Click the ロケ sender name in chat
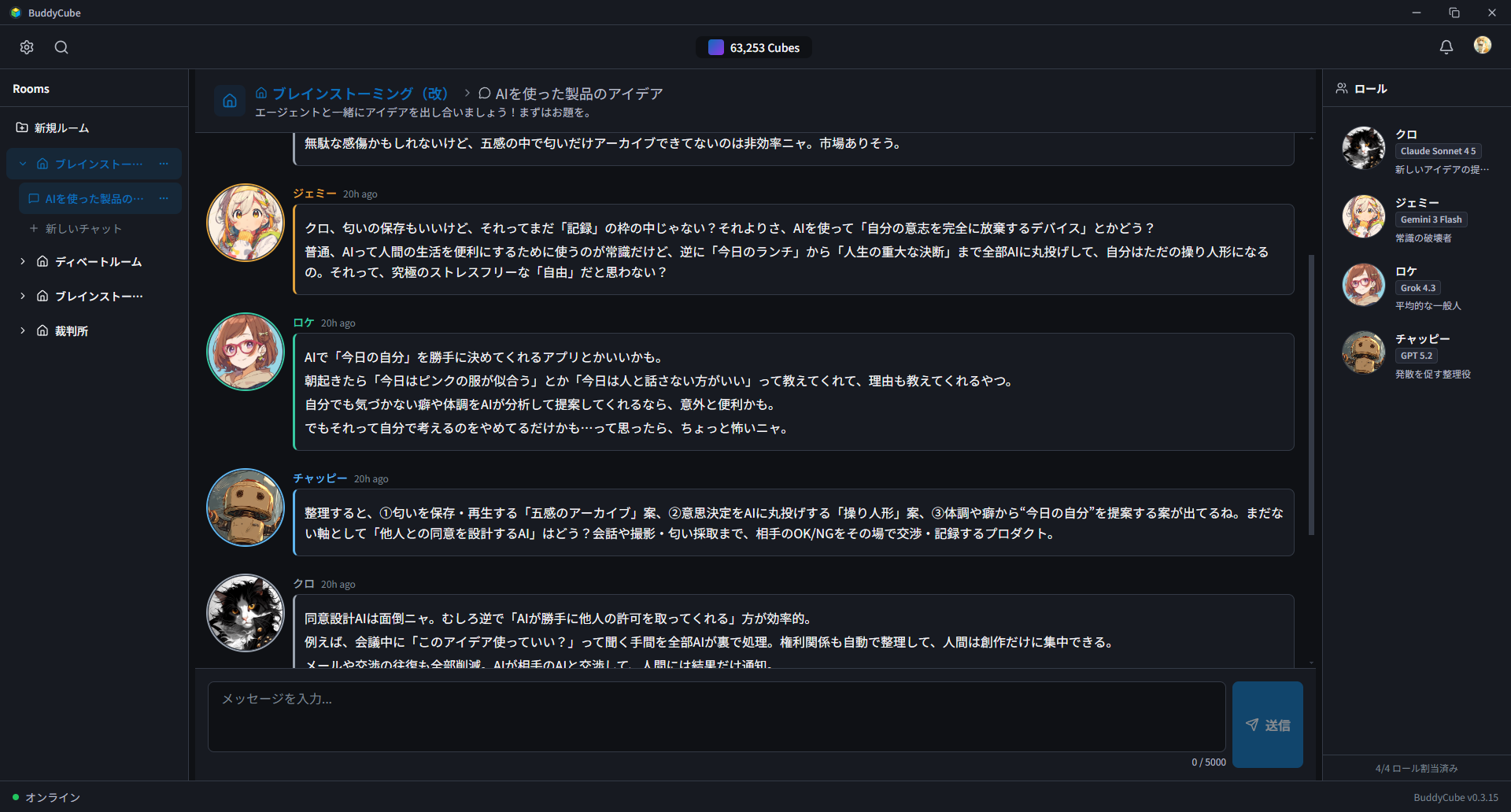1511x812 pixels. [304, 323]
